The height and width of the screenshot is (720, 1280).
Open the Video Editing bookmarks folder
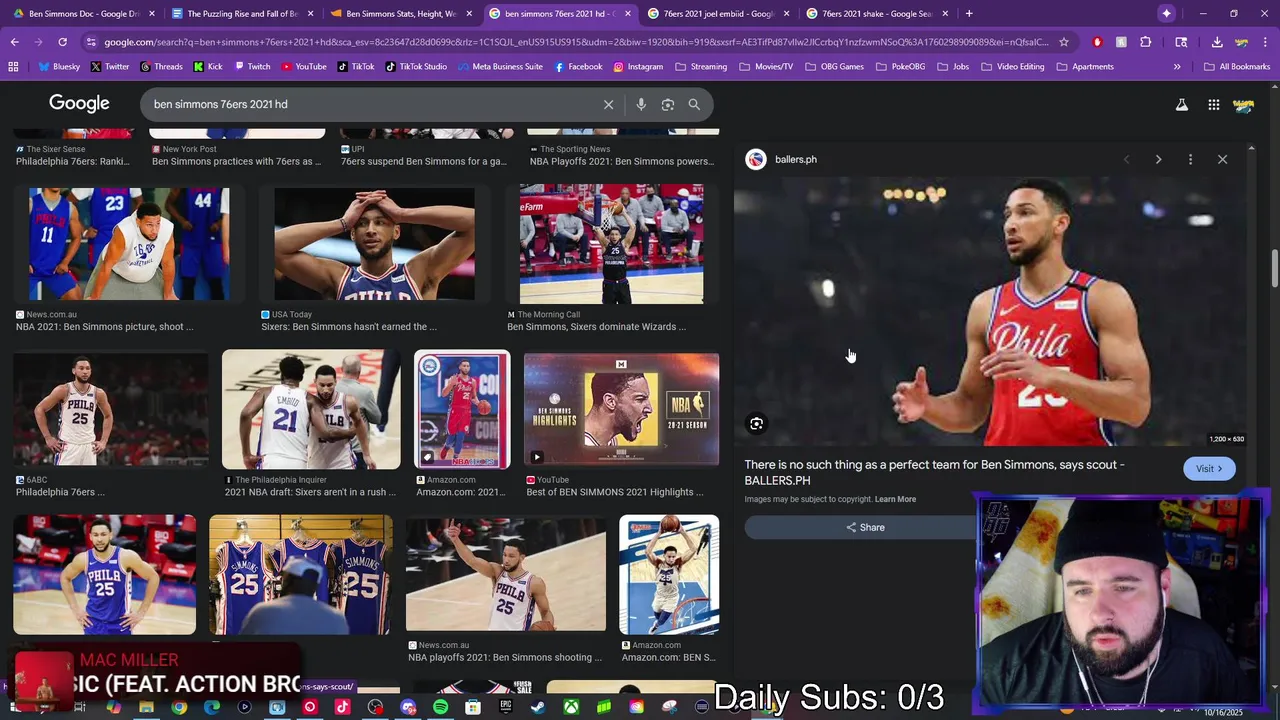point(1012,66)
